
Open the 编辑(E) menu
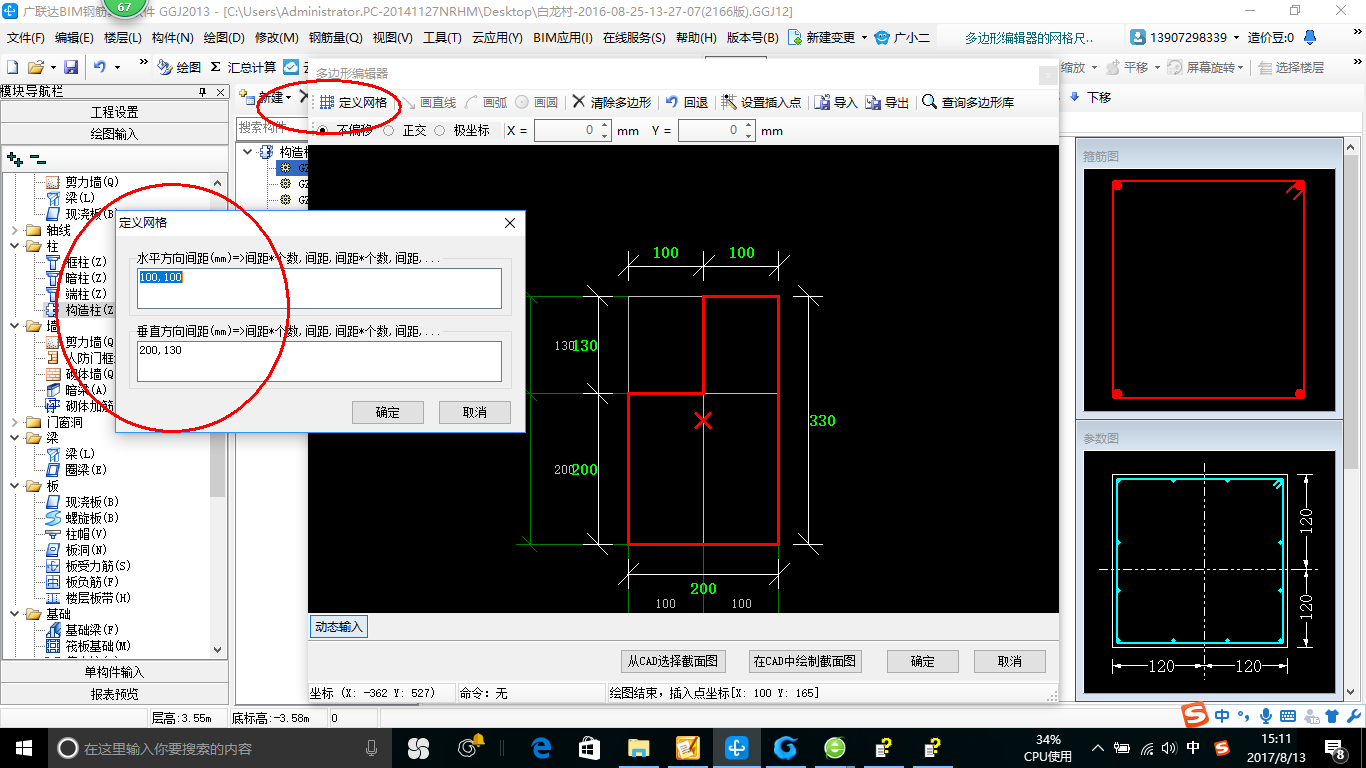(x=74, y=37)
